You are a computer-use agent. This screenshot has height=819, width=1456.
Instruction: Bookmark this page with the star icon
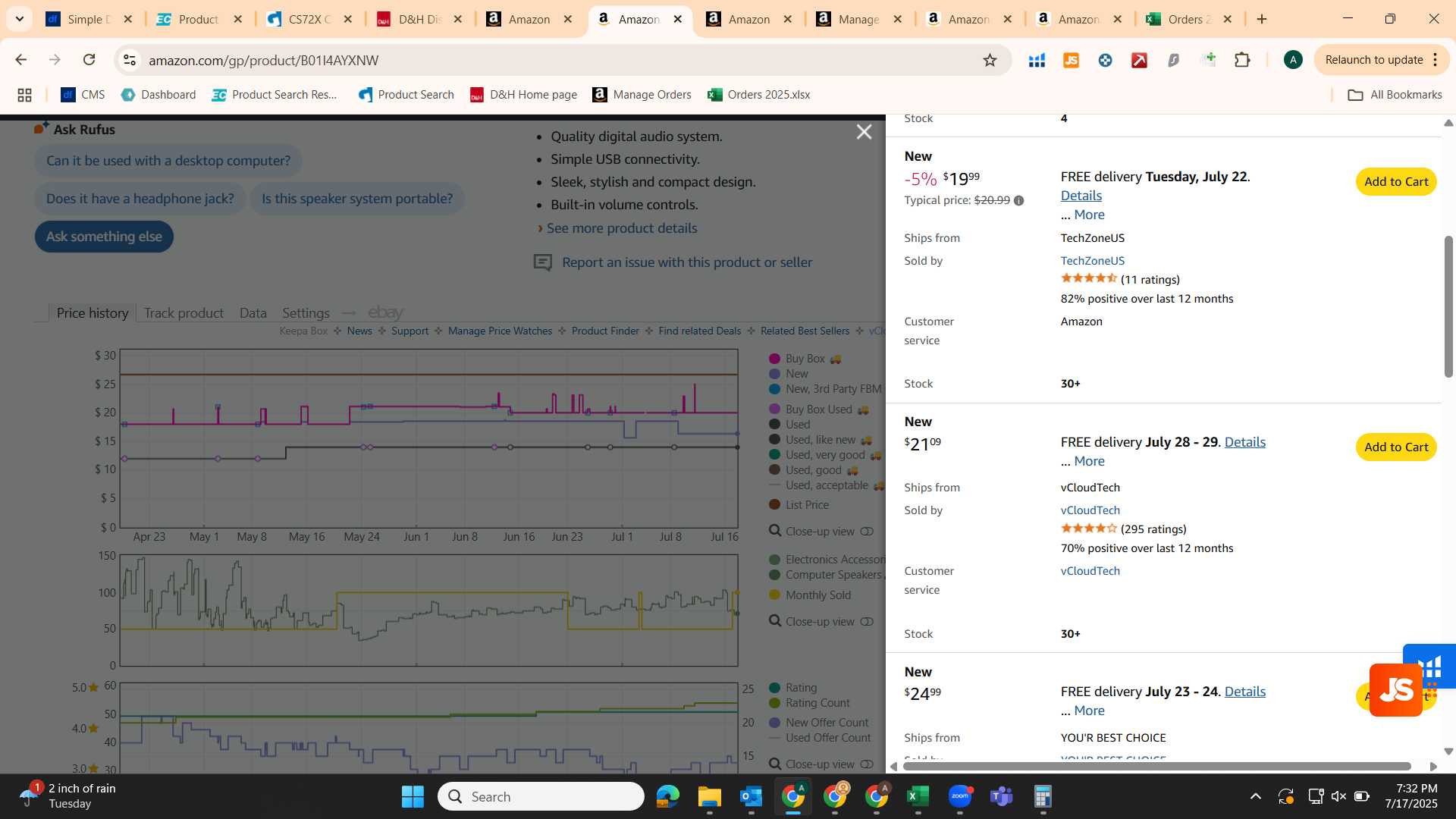[990, 60]
